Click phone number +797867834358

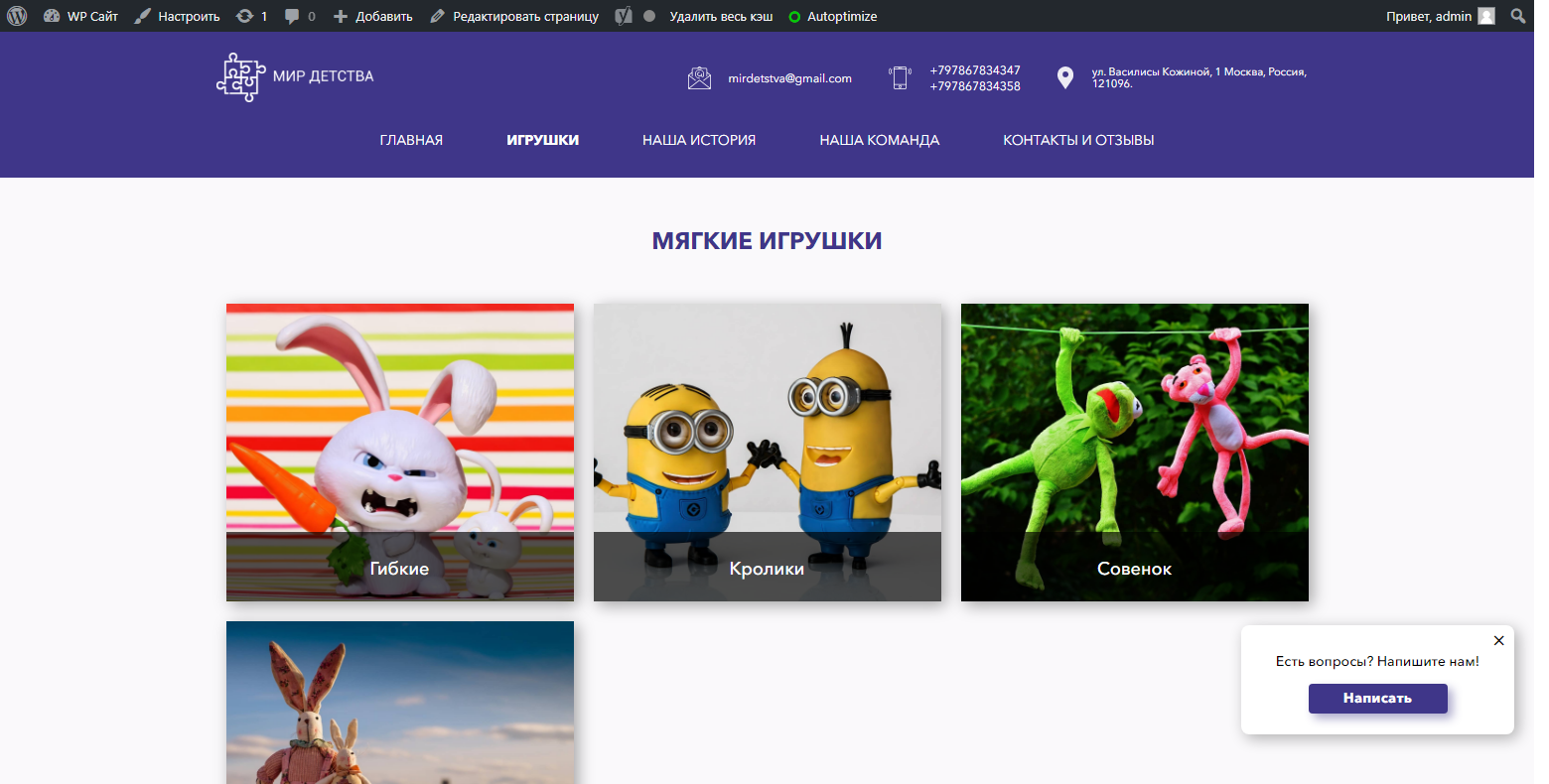coord(975,86)
